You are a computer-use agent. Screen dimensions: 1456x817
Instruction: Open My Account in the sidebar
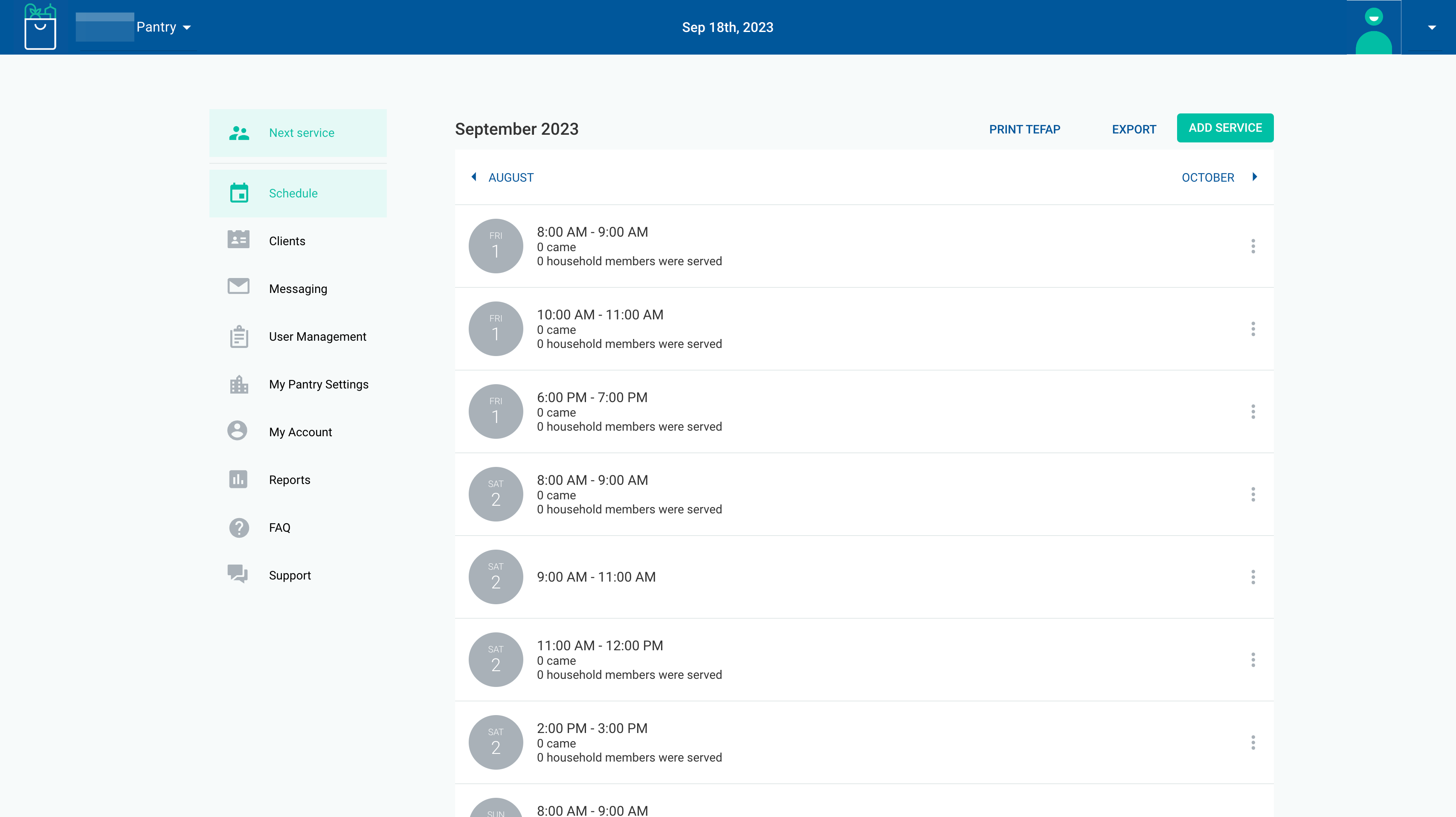298,432
